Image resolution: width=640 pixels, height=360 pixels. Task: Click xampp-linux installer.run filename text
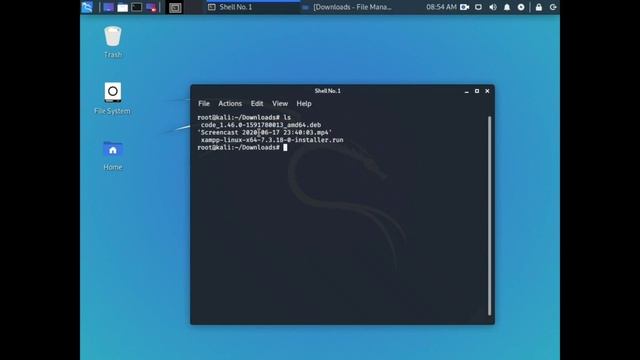pyautogui.click(x=272, y=140)
